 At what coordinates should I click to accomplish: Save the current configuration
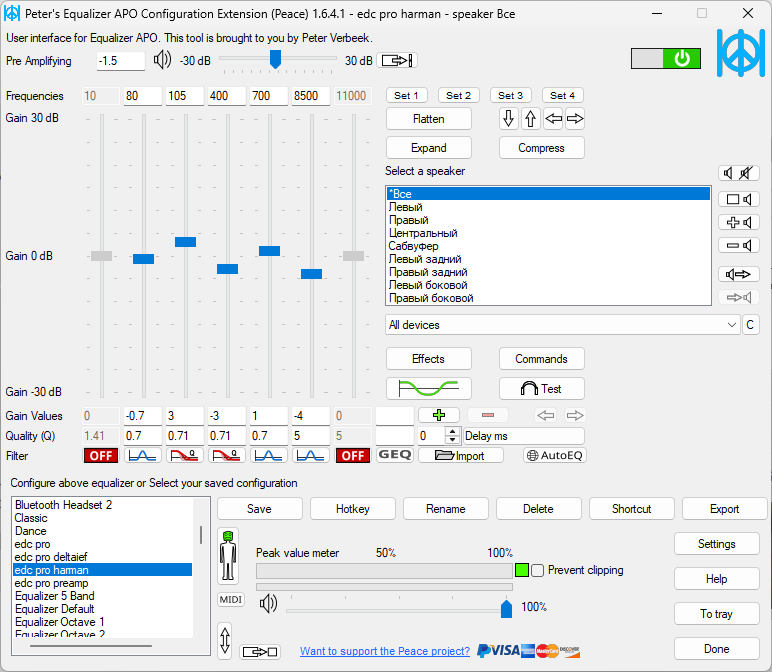click(259, 509)
